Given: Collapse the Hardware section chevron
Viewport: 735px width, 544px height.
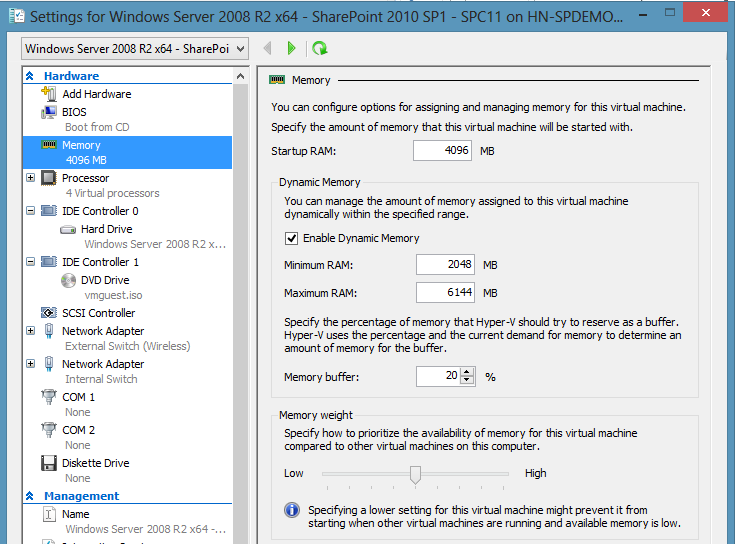Looking at the screenshot, I should coord(30,75).
